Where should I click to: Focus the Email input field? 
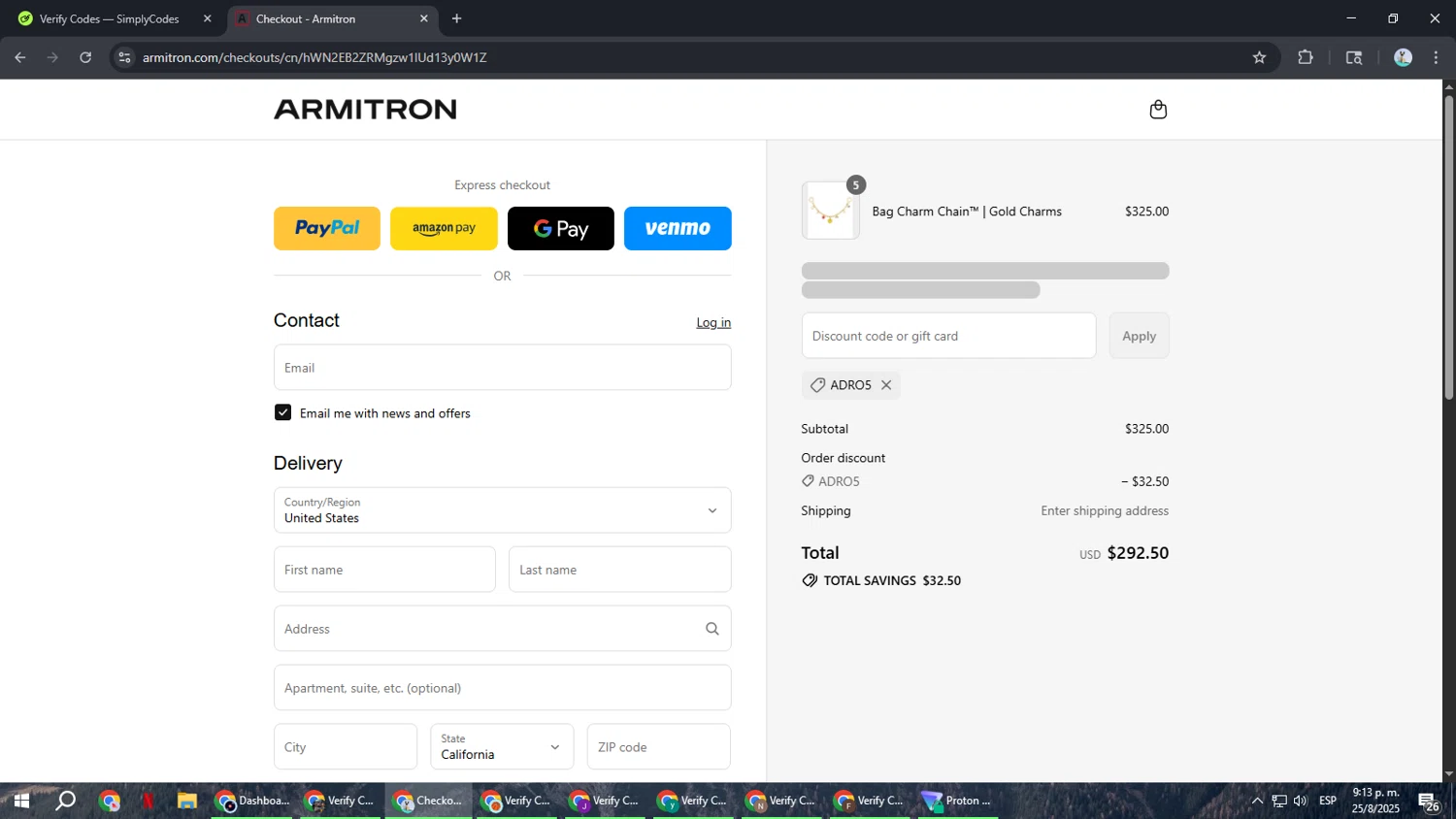(503, 368)
